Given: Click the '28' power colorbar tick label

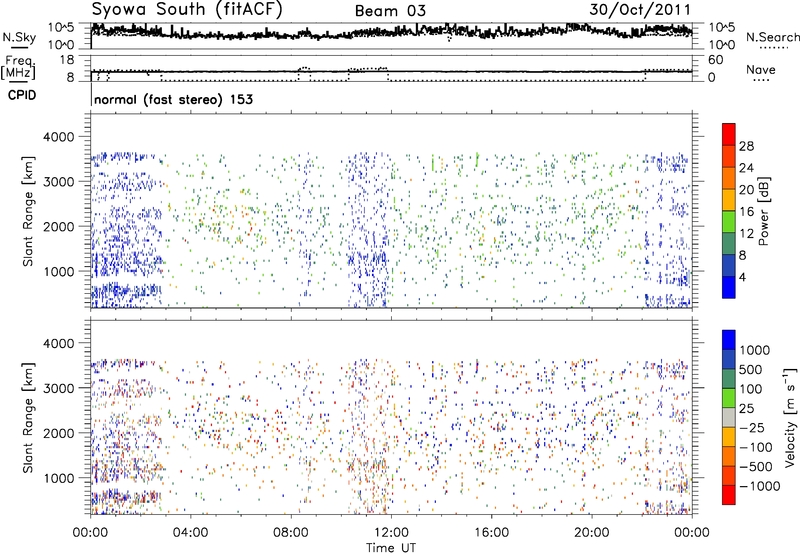Looking at the screenshot, I should click(x=746, y=146).
